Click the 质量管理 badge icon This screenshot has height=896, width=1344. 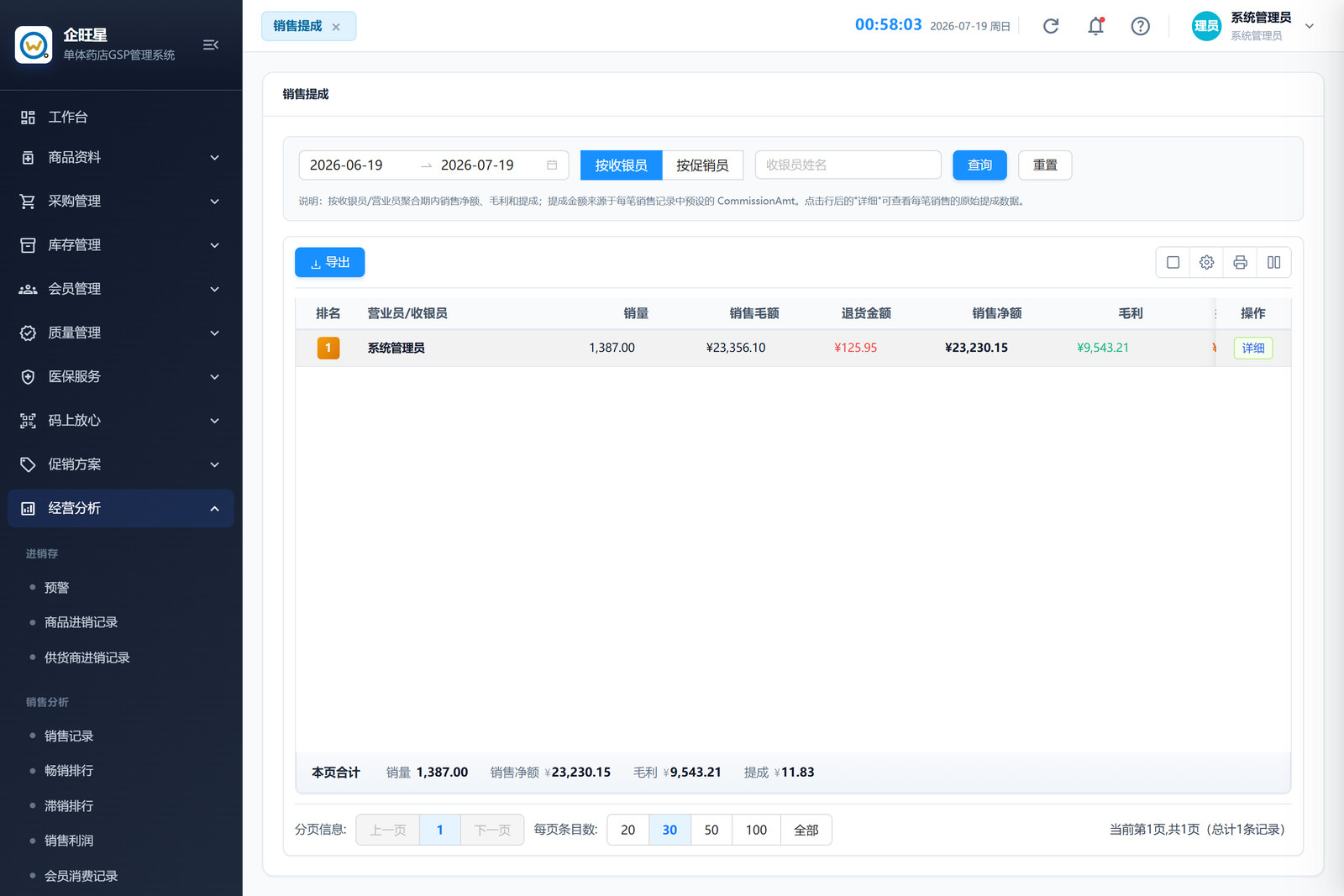(x=28, y=333)
